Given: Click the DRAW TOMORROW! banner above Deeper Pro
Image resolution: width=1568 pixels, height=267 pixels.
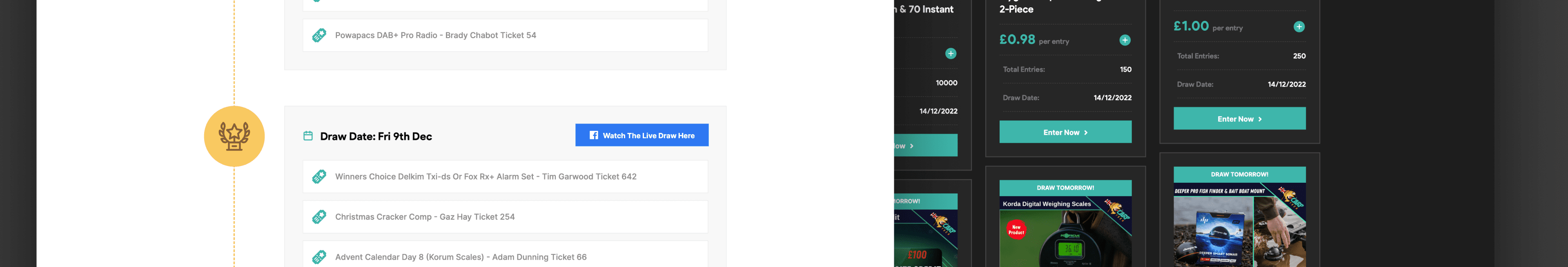Looking at the screenshot, I should pyautogui.click(x=1239, y=174).
